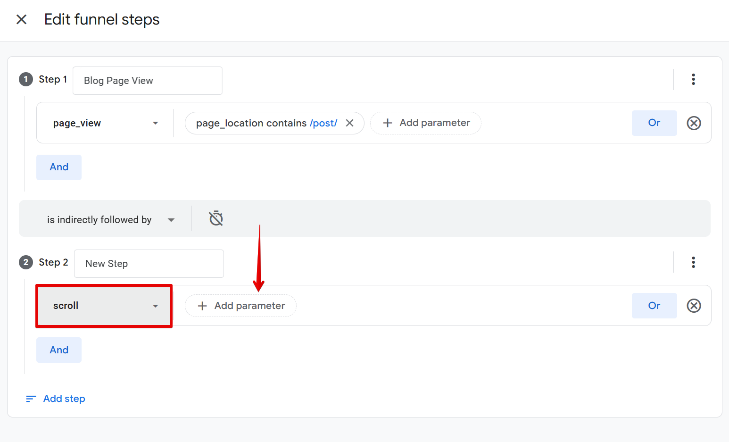Close the Edit funnel steps panel

point(21,20)
